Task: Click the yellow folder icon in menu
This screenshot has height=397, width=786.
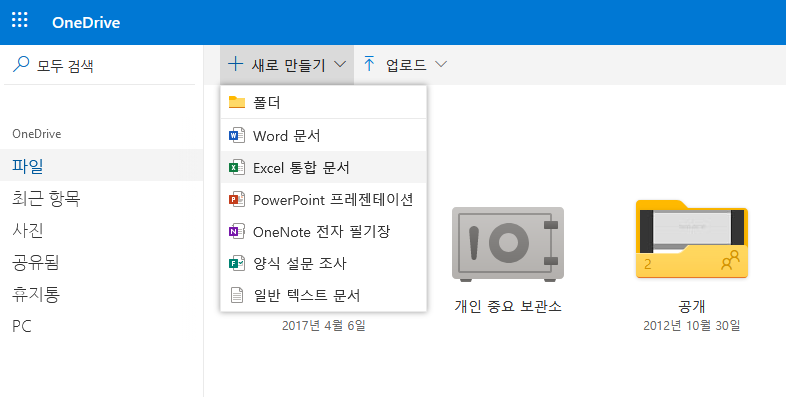Action: [237, 102]
